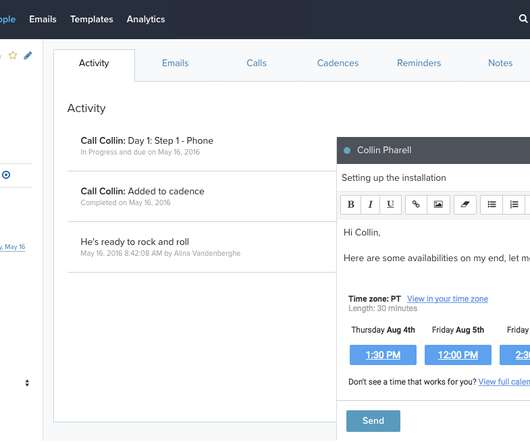
Task: Clear formatting with the eraser icon
Action: 465,204
